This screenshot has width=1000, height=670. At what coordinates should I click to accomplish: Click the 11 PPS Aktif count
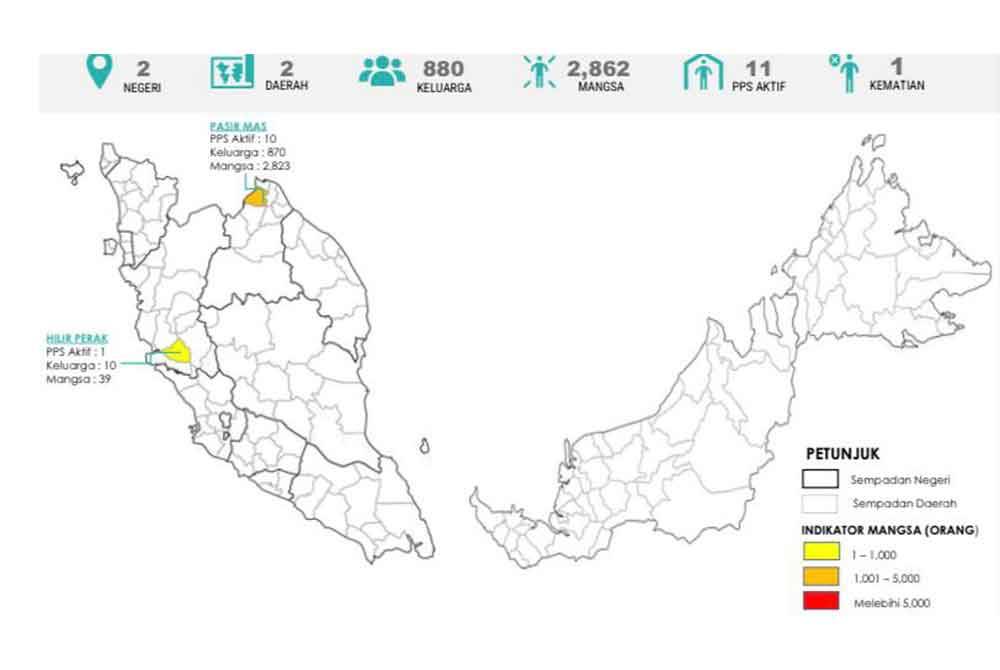click(758, 69)
